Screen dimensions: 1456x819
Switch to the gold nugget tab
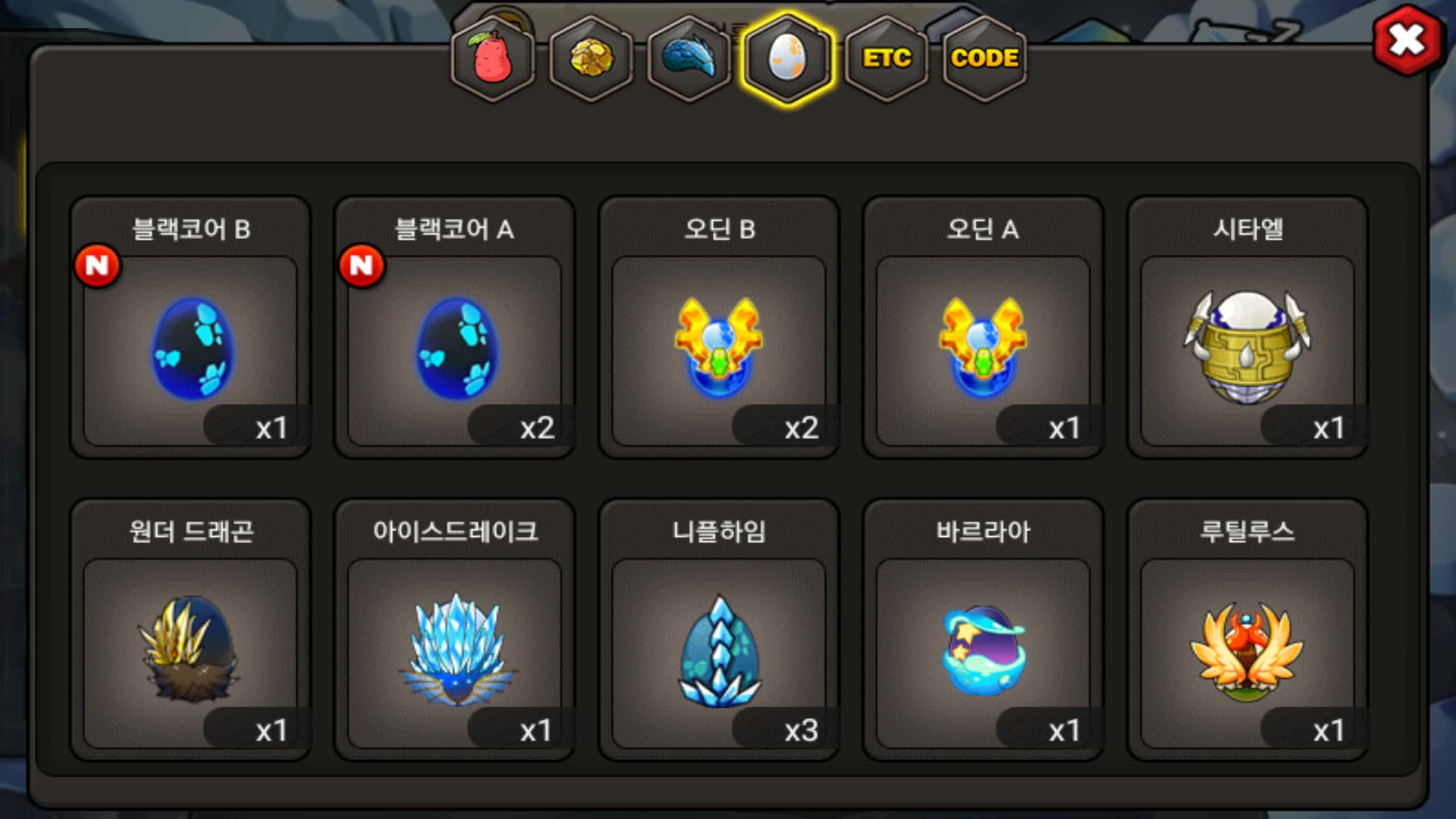point(591,59)
